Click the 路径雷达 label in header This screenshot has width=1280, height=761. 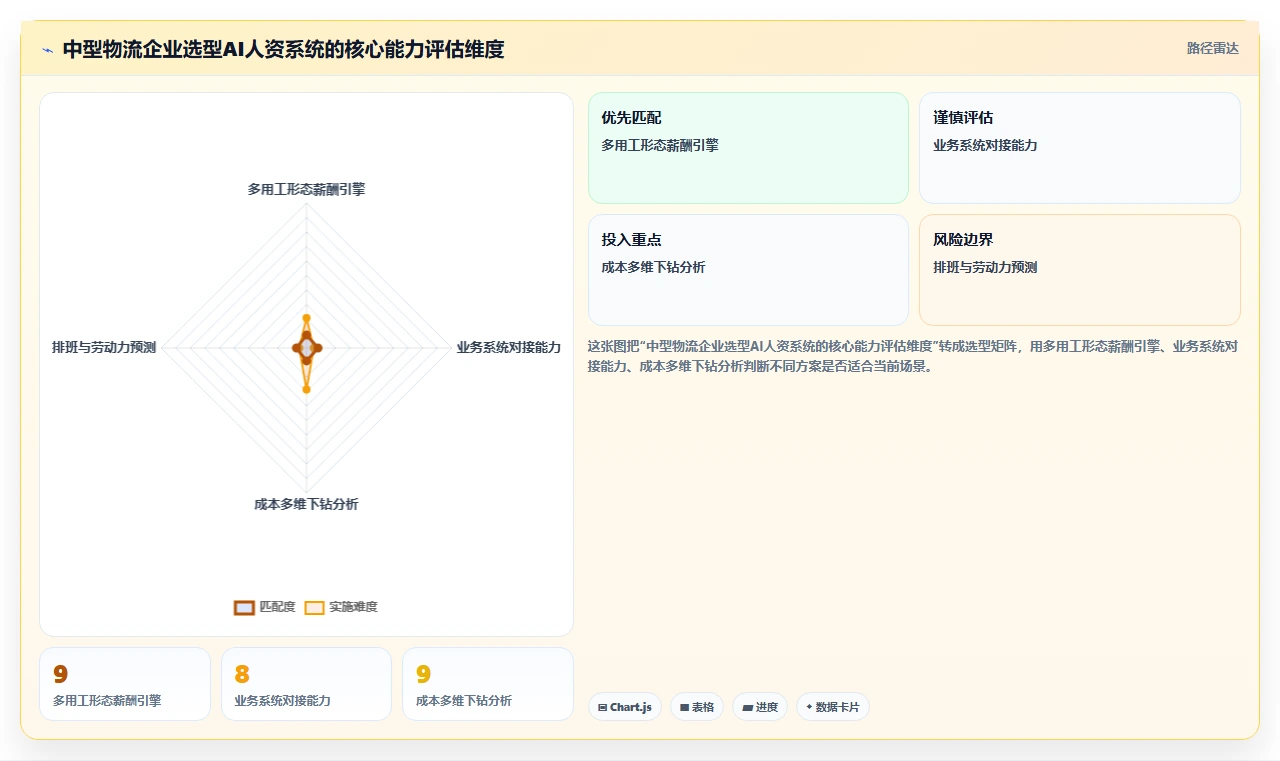click(1212, 48)
